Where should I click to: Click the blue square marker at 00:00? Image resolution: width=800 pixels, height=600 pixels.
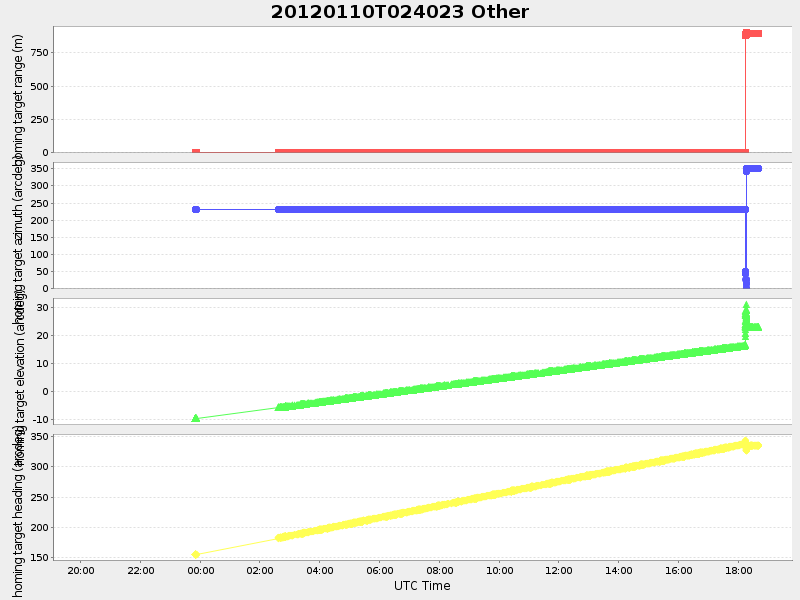pyautogui.click(x=195, y=209)
